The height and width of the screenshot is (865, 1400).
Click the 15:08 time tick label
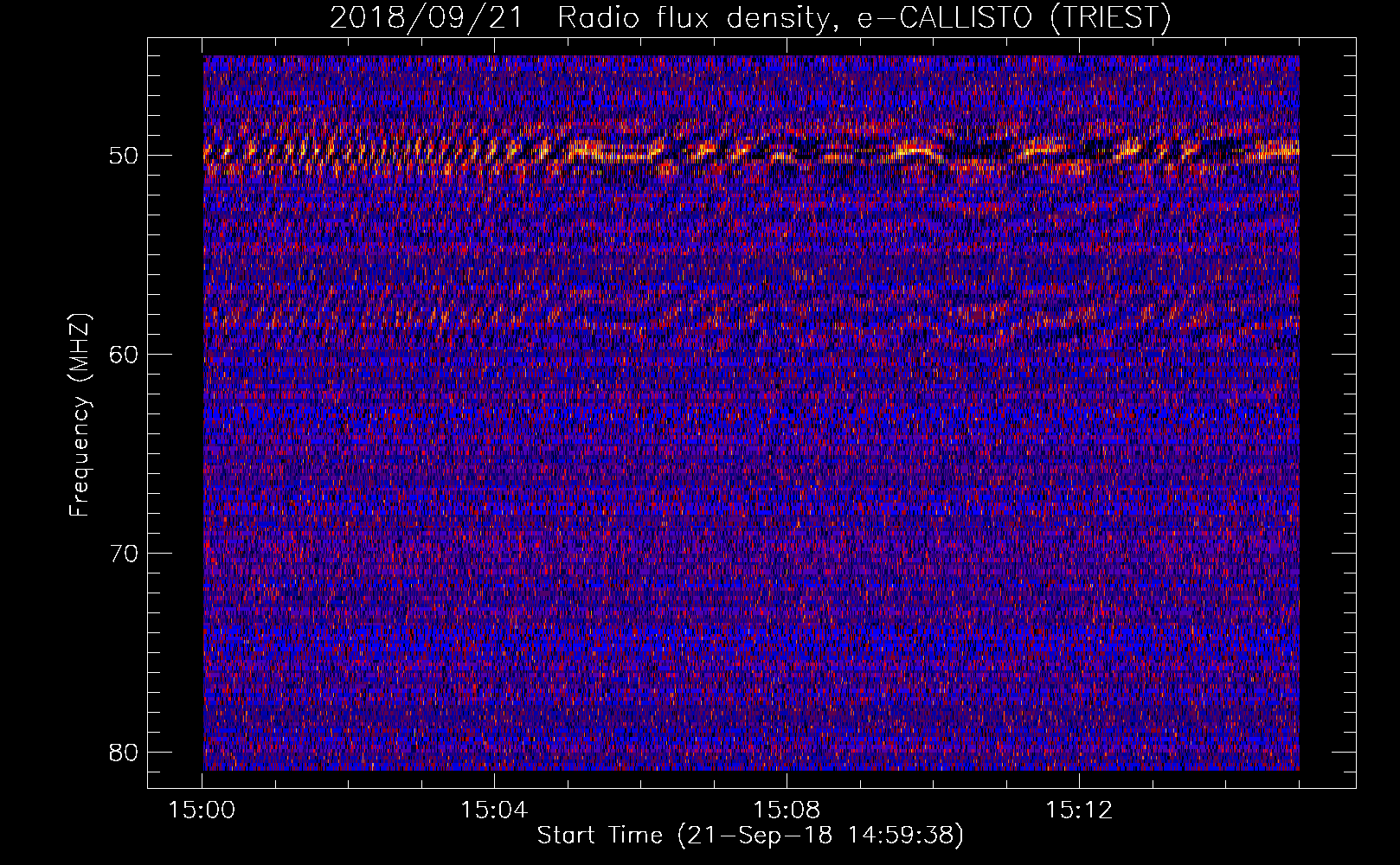(x=787, y=811)
